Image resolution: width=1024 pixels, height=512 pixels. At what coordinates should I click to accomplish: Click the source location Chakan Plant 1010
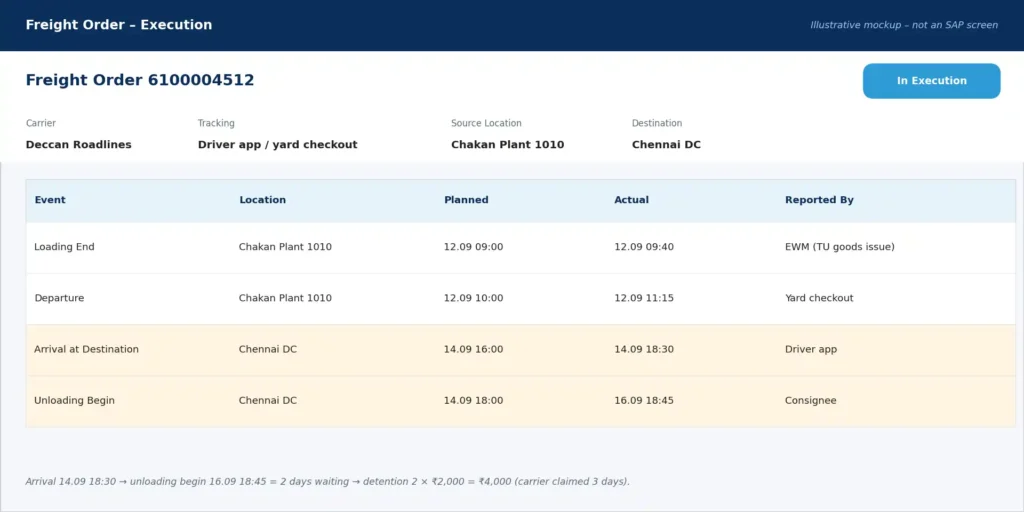tap(507, 144)
